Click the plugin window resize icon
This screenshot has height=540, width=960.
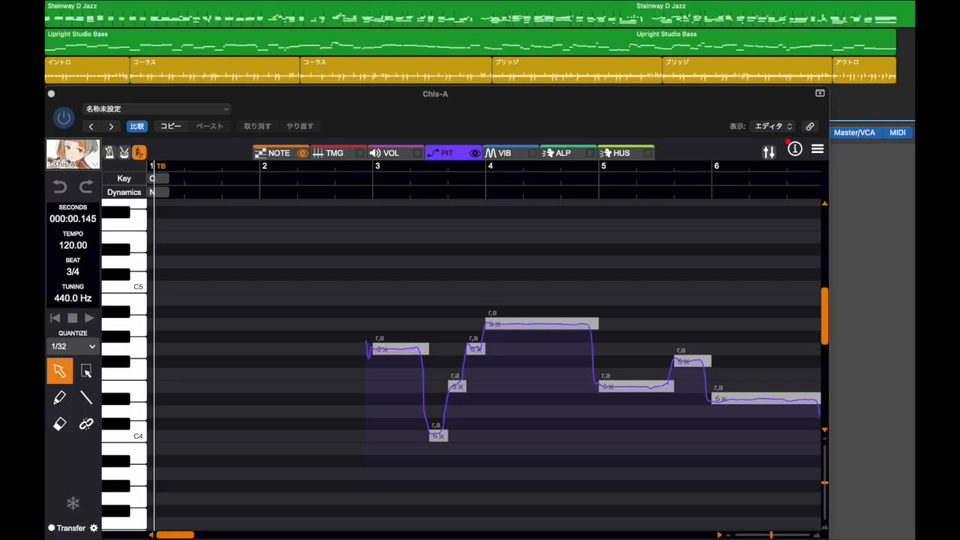pos(820,93)
